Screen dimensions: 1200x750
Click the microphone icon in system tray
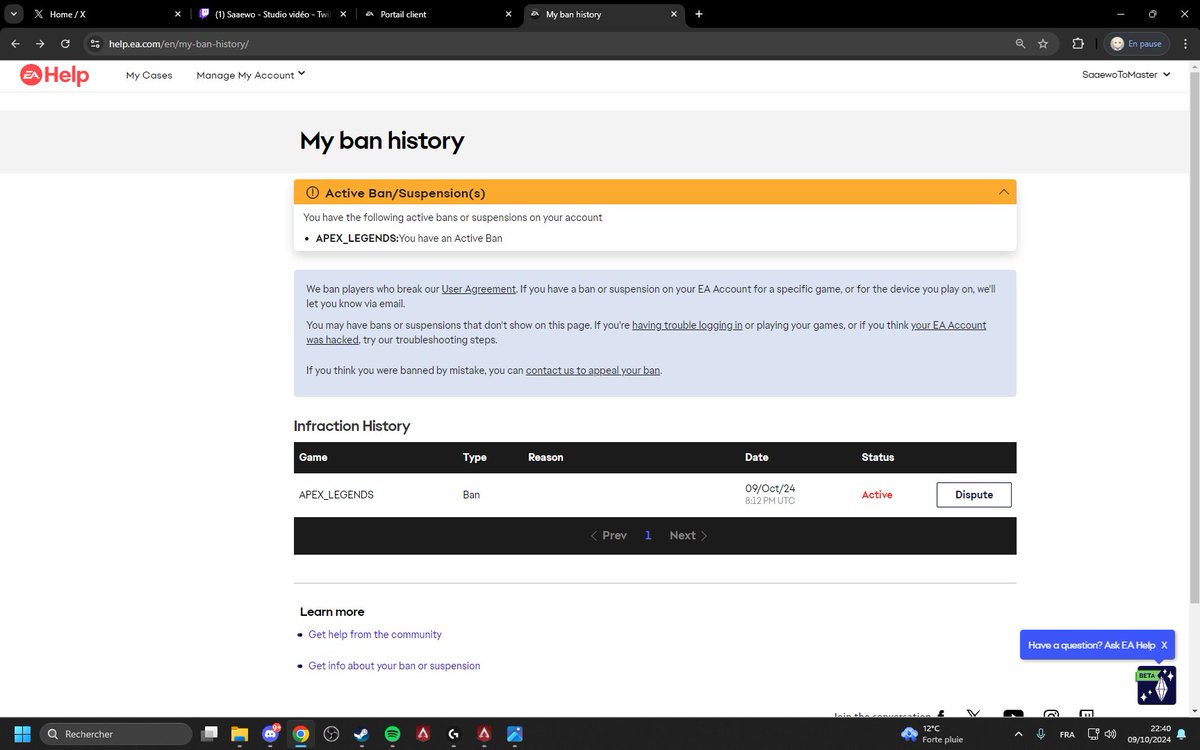(1041, 733)
